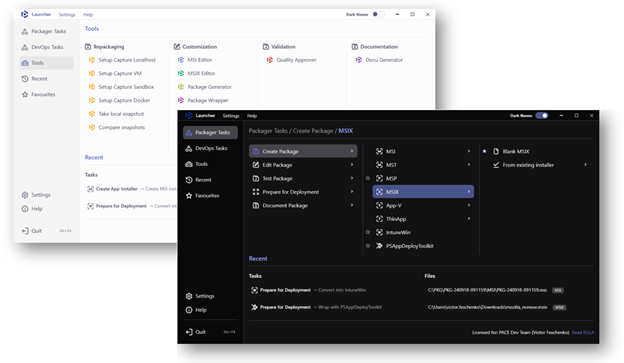This screenshot has width=624, height=363.
Task: Expand Edit Package submenu arrow
Action: pyautogui.click(x=352, y=165)
